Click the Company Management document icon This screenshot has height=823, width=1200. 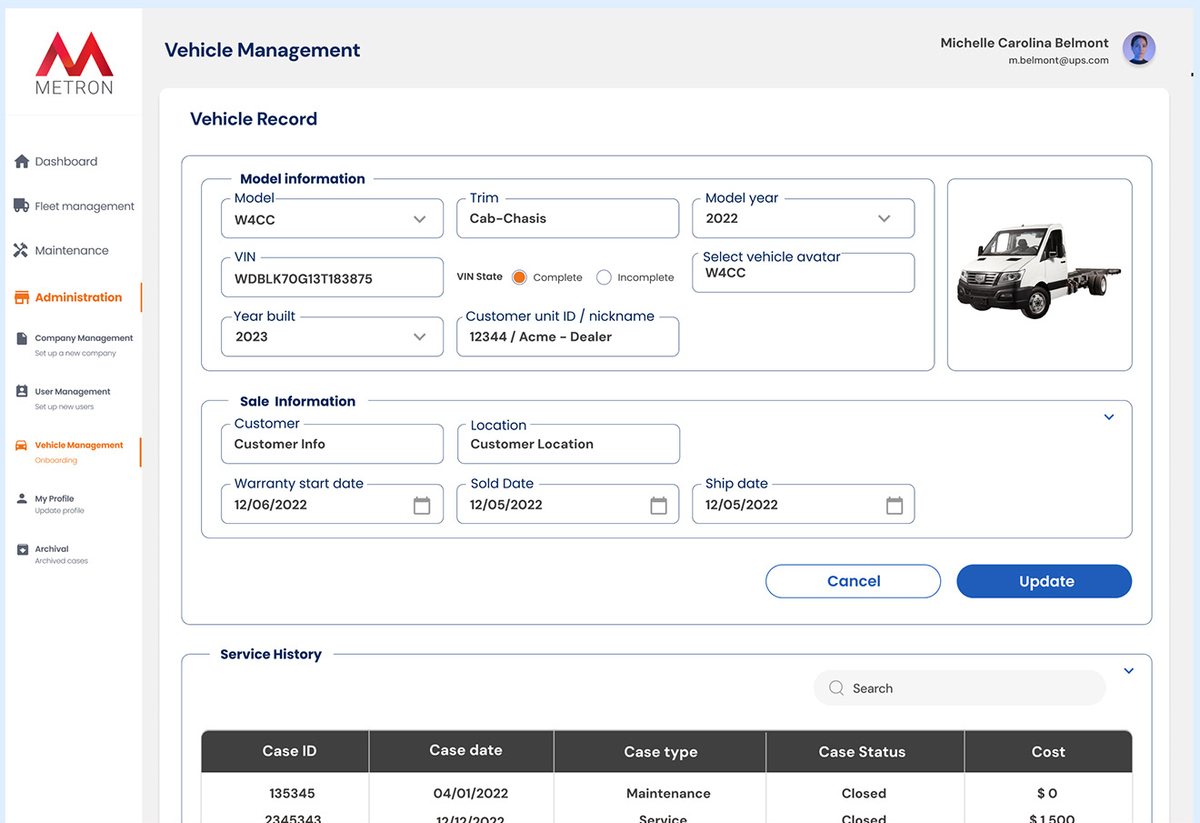(22, 339)
